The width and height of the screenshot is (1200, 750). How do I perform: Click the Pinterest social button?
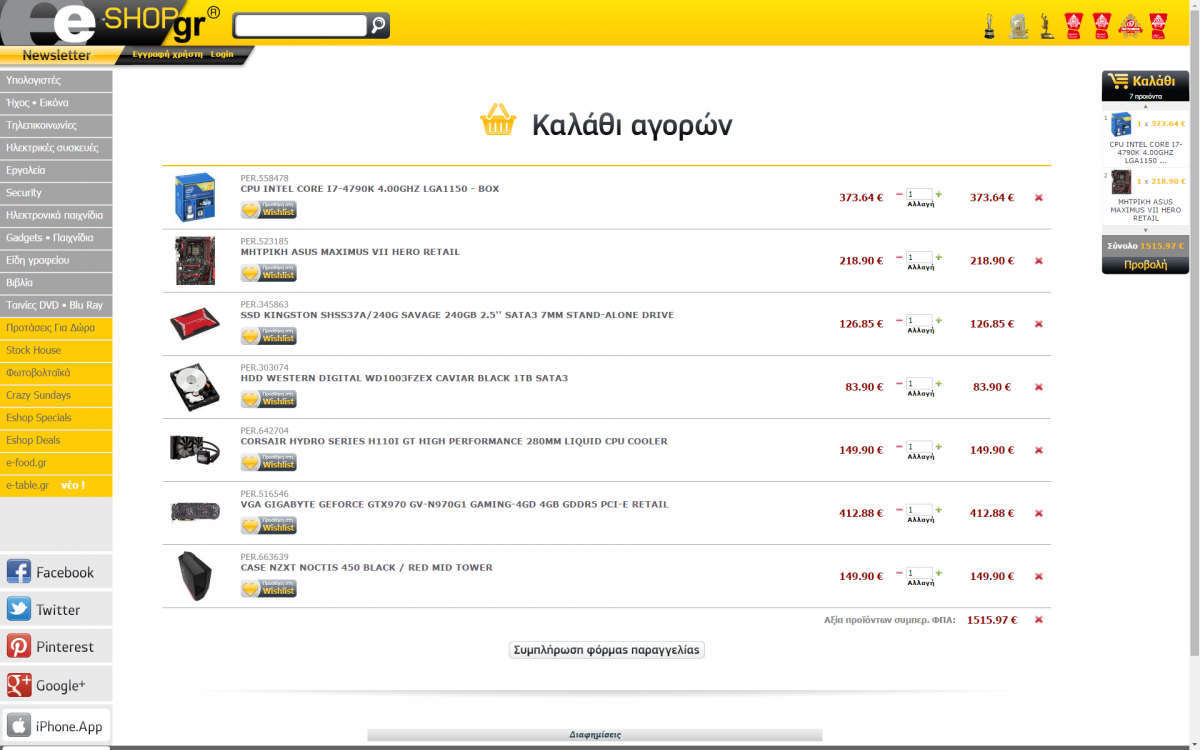56,647
